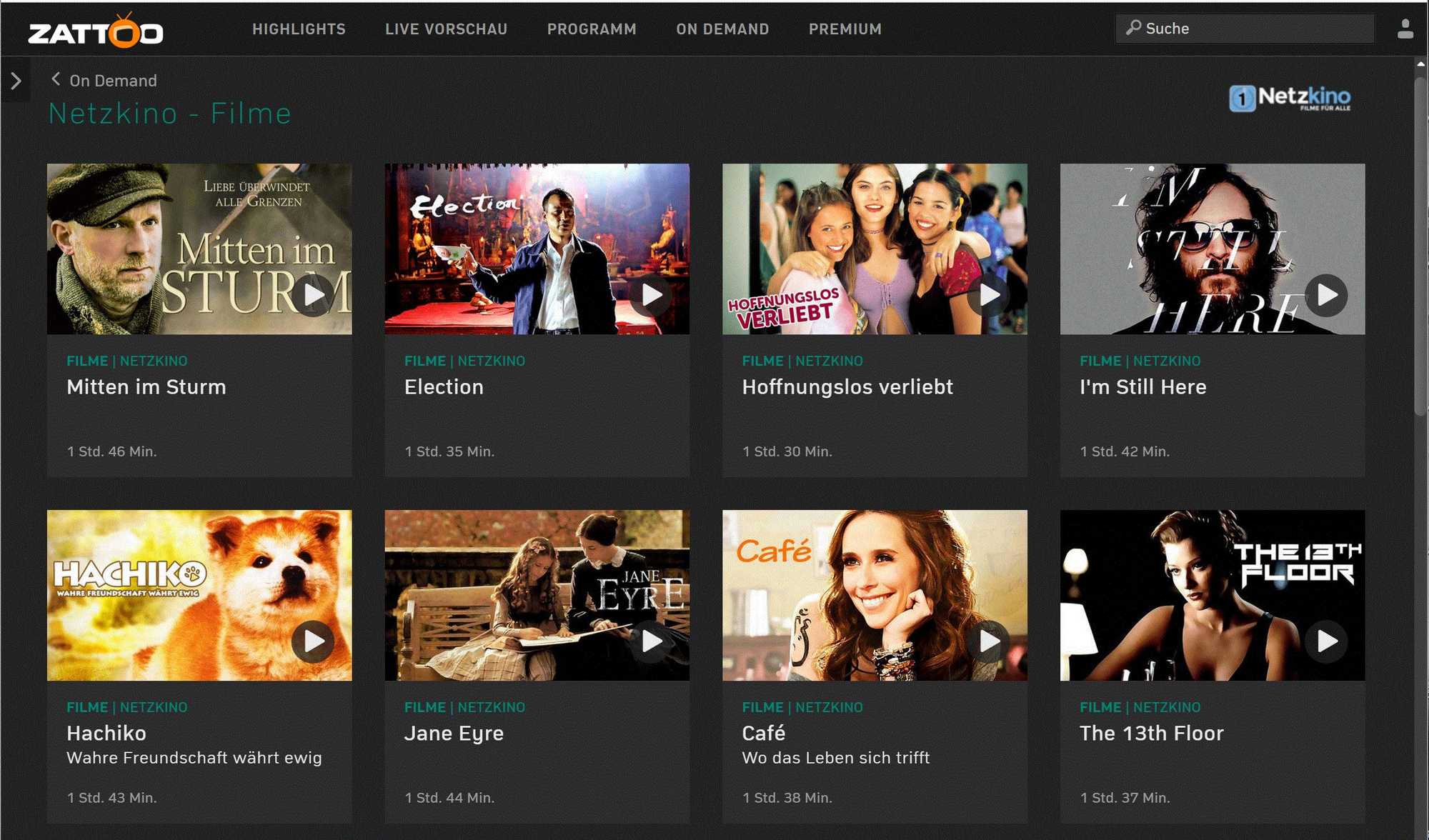Viewport: 1429px width, 840px height.
Task: Open the Highlights menu
Action: click(299, 29)
